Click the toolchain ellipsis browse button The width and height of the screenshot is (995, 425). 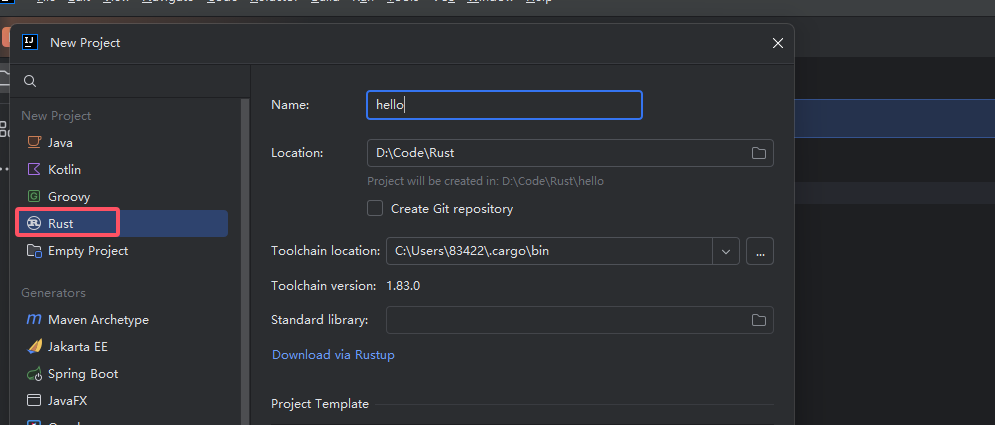pyautogui.click(x=760, y=251)
